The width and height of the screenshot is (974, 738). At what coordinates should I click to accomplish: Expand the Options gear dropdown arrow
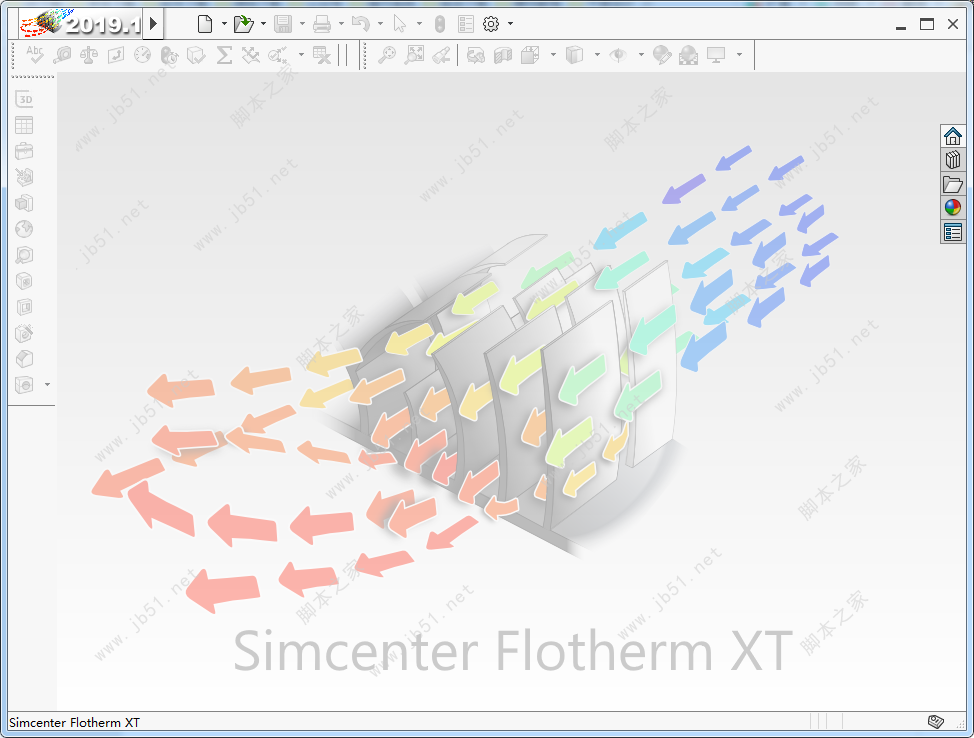[511, 24]
